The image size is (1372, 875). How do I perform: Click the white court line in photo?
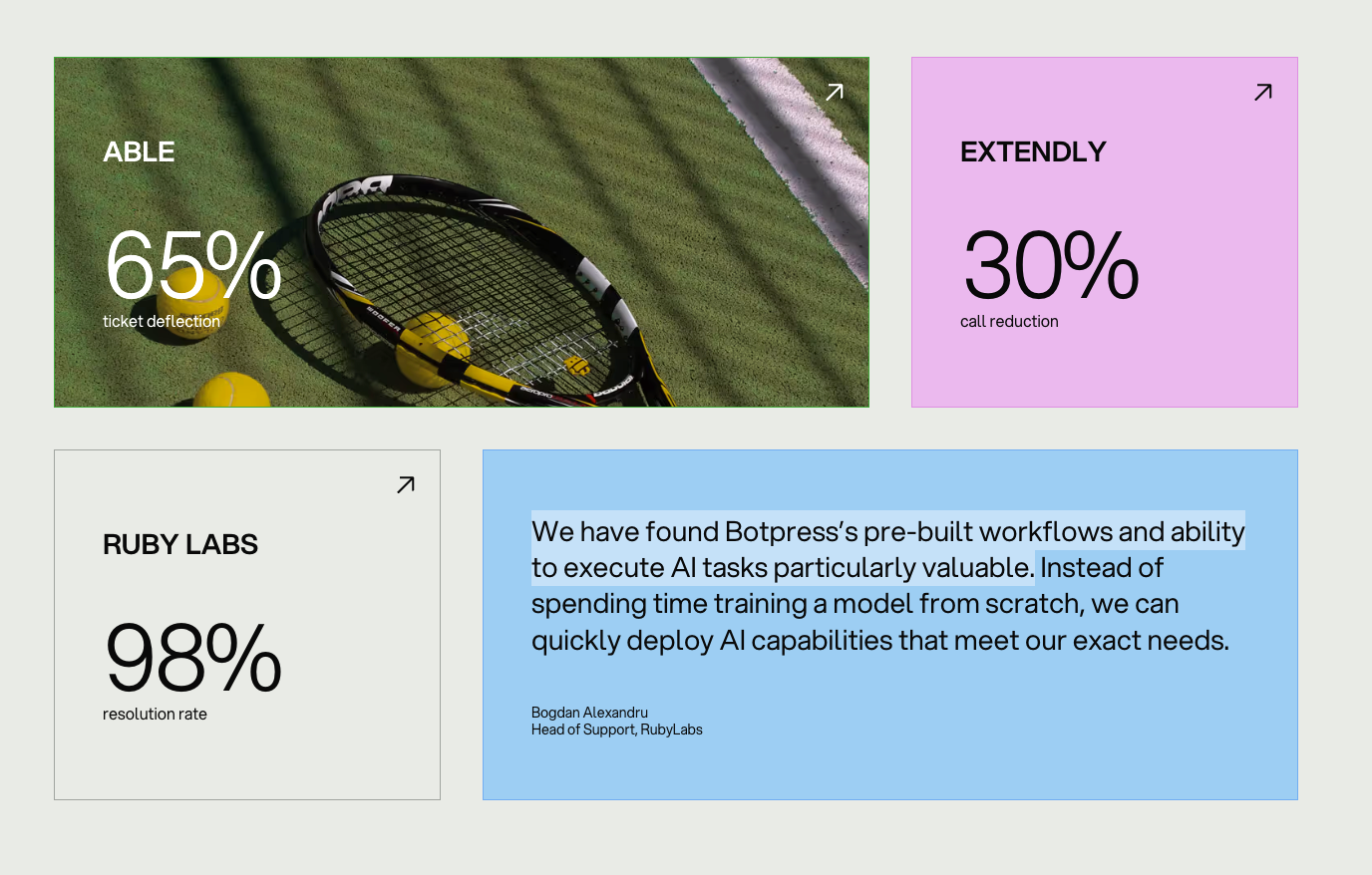(788, 149)
